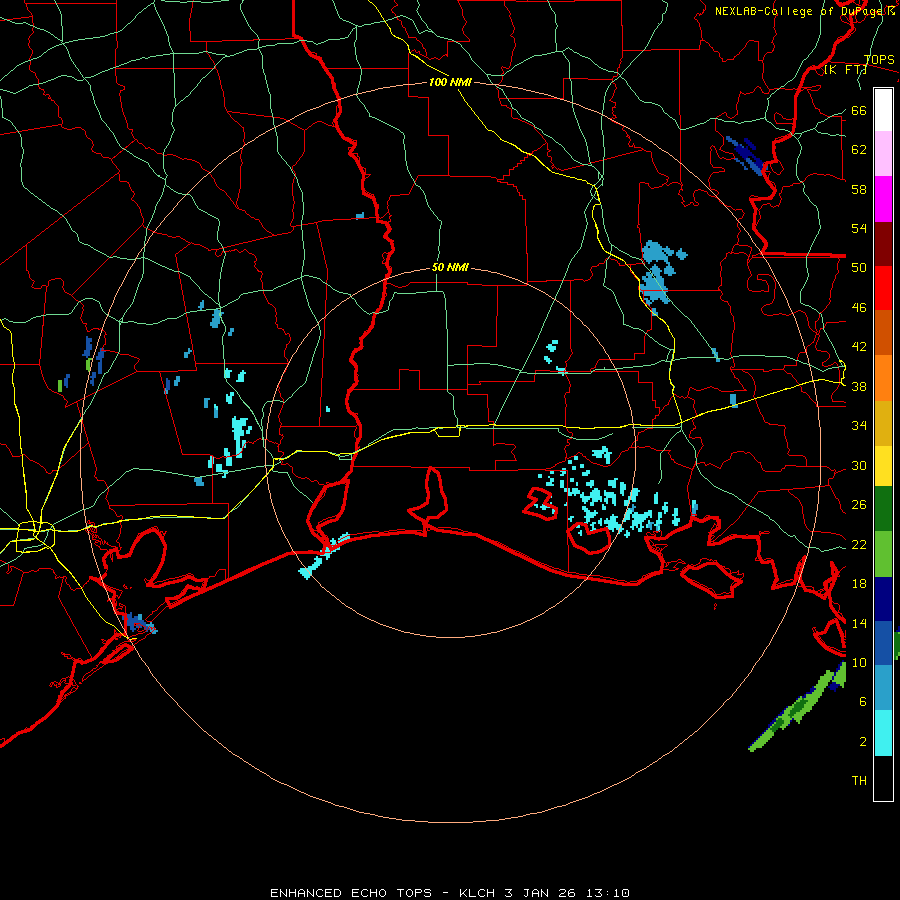Click the 62 value on the legend
The width and height of the screenshot is (900, 900).
[859, 149]
